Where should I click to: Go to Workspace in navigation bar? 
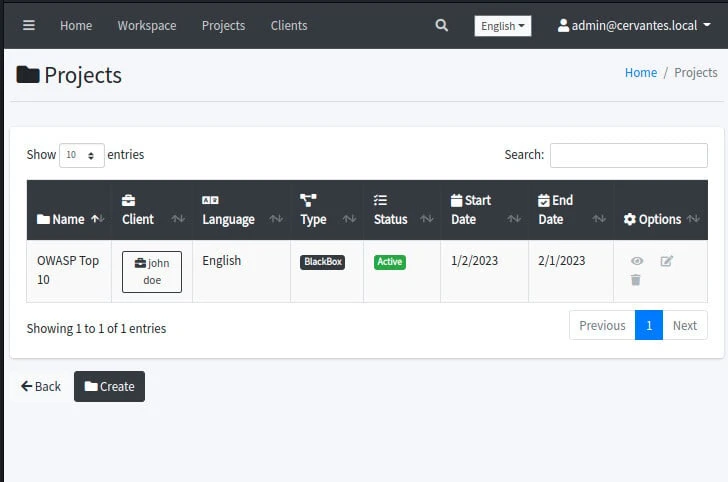coord(146,25)
